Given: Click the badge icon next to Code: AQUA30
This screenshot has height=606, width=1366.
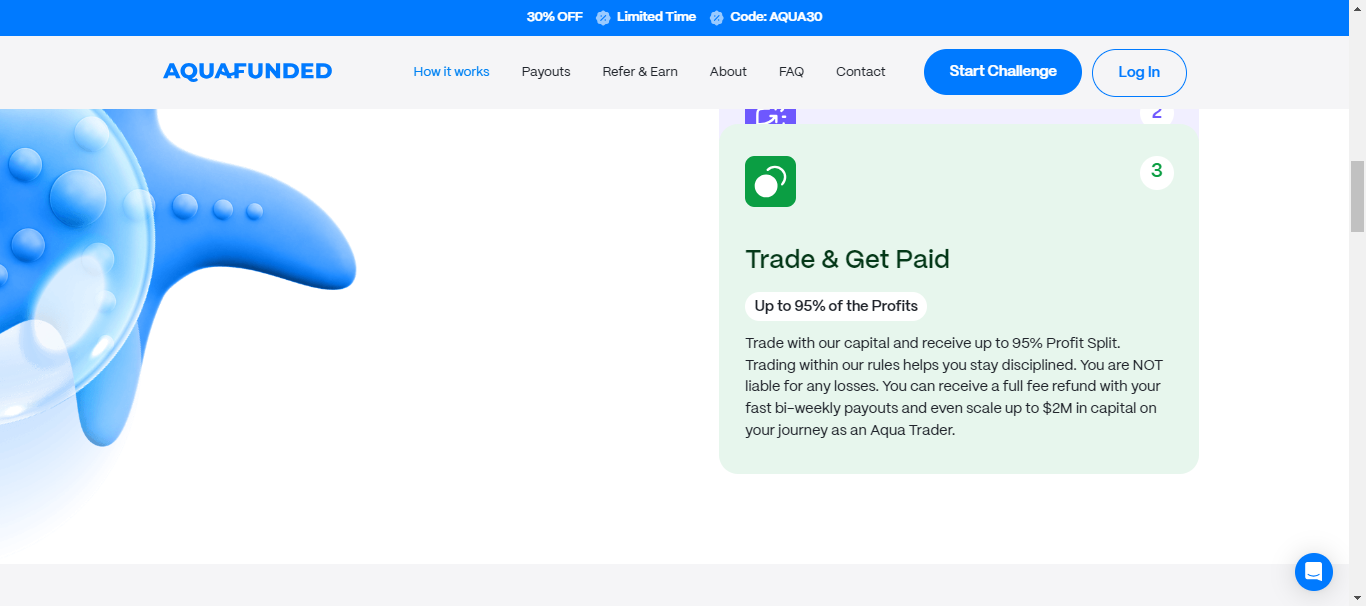Looking at the screenshot, I should [716, 17].
